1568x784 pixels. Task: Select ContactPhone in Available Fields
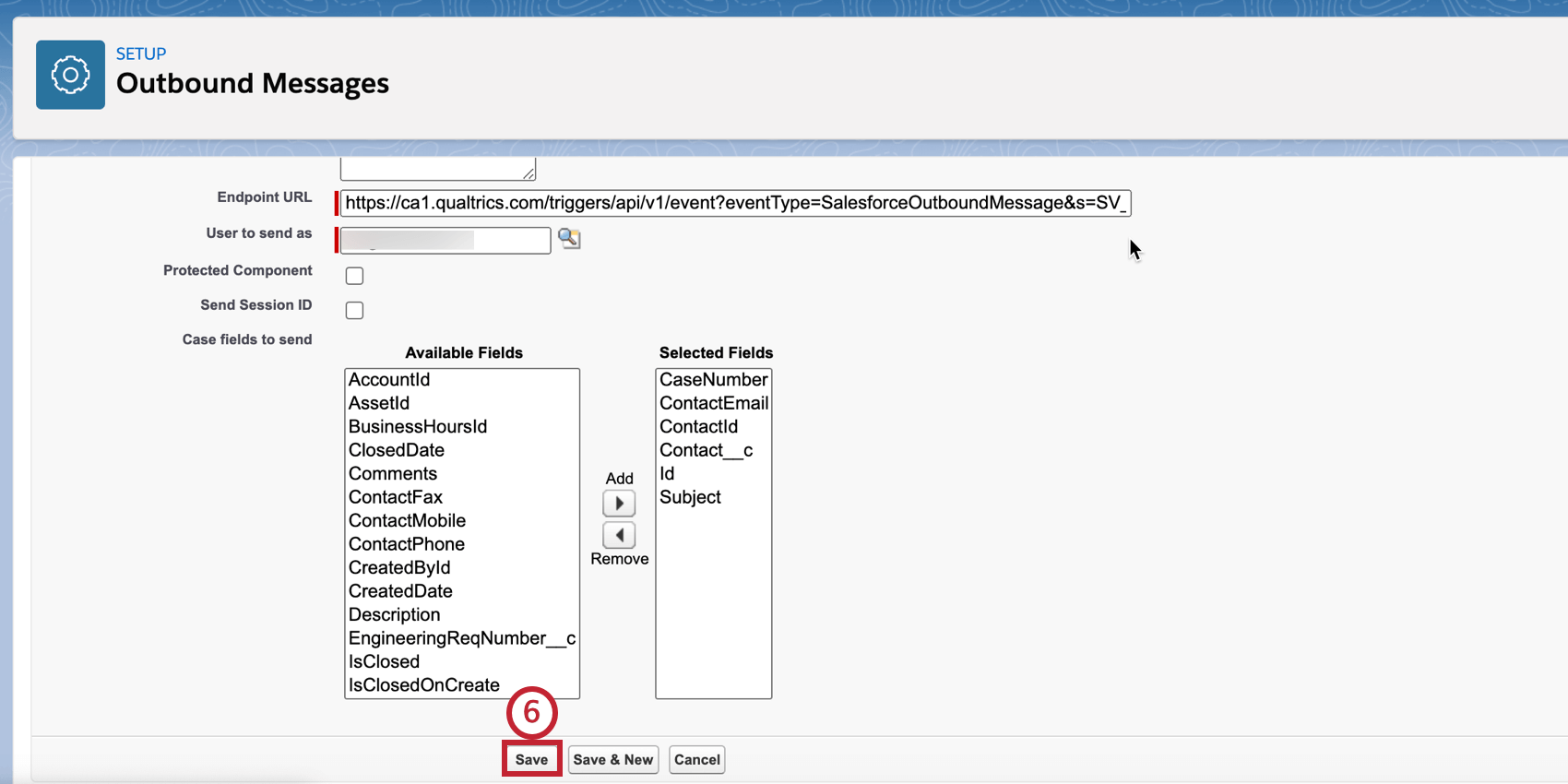coord(462,544)
